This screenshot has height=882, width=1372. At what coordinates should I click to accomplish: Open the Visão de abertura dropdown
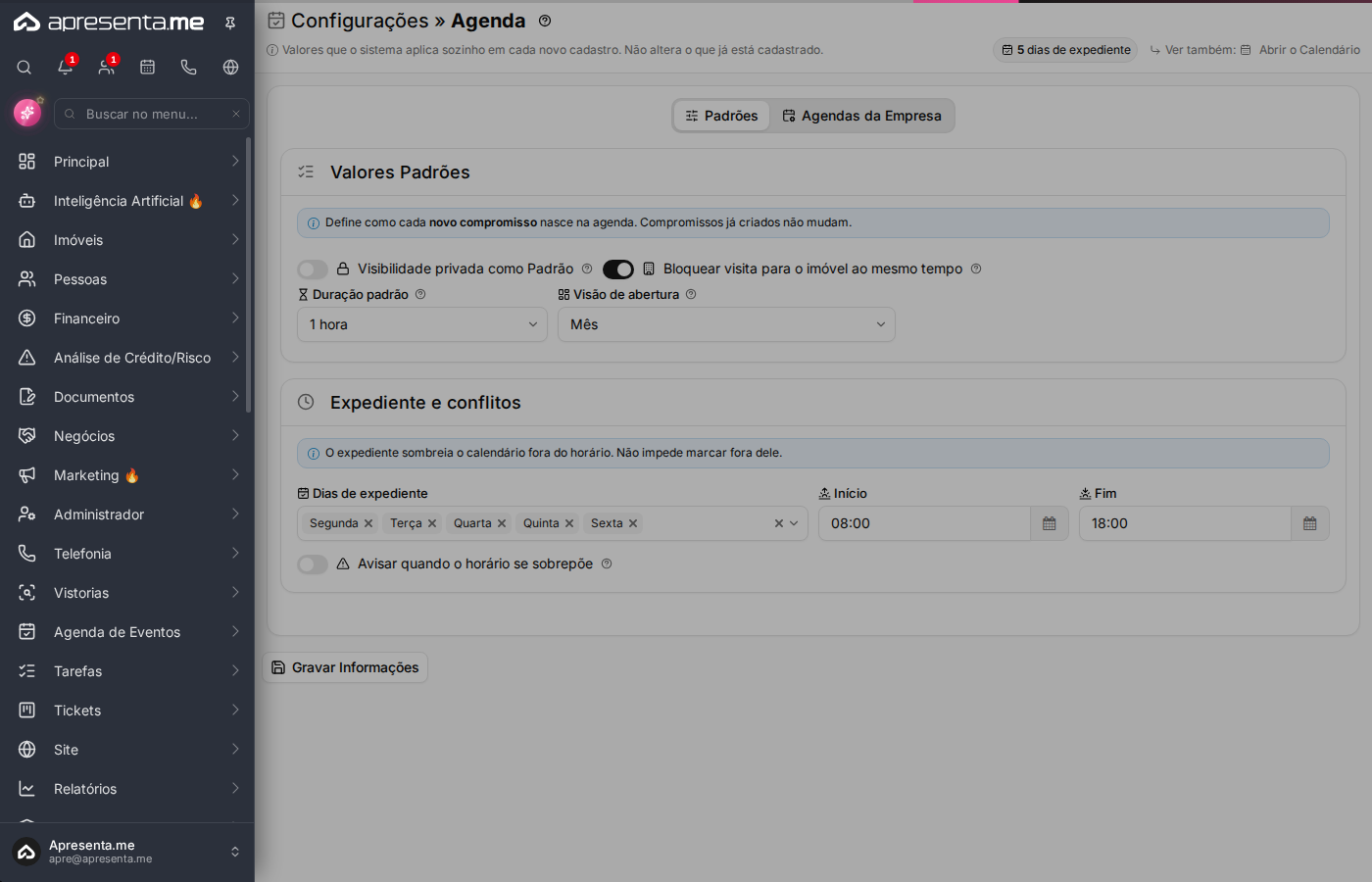(x=726, y=324)
